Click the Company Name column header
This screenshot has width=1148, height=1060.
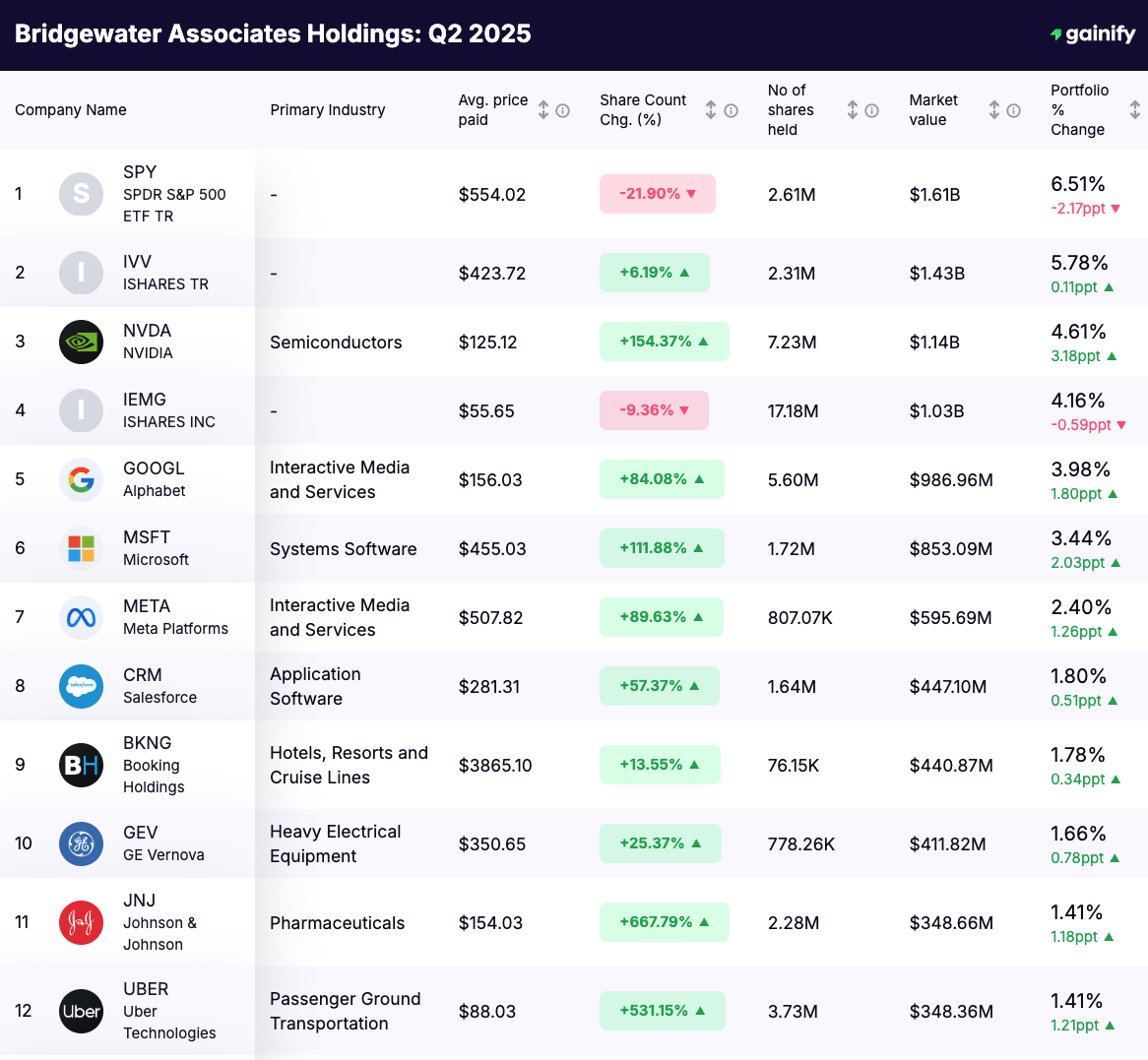pos(70,110)
